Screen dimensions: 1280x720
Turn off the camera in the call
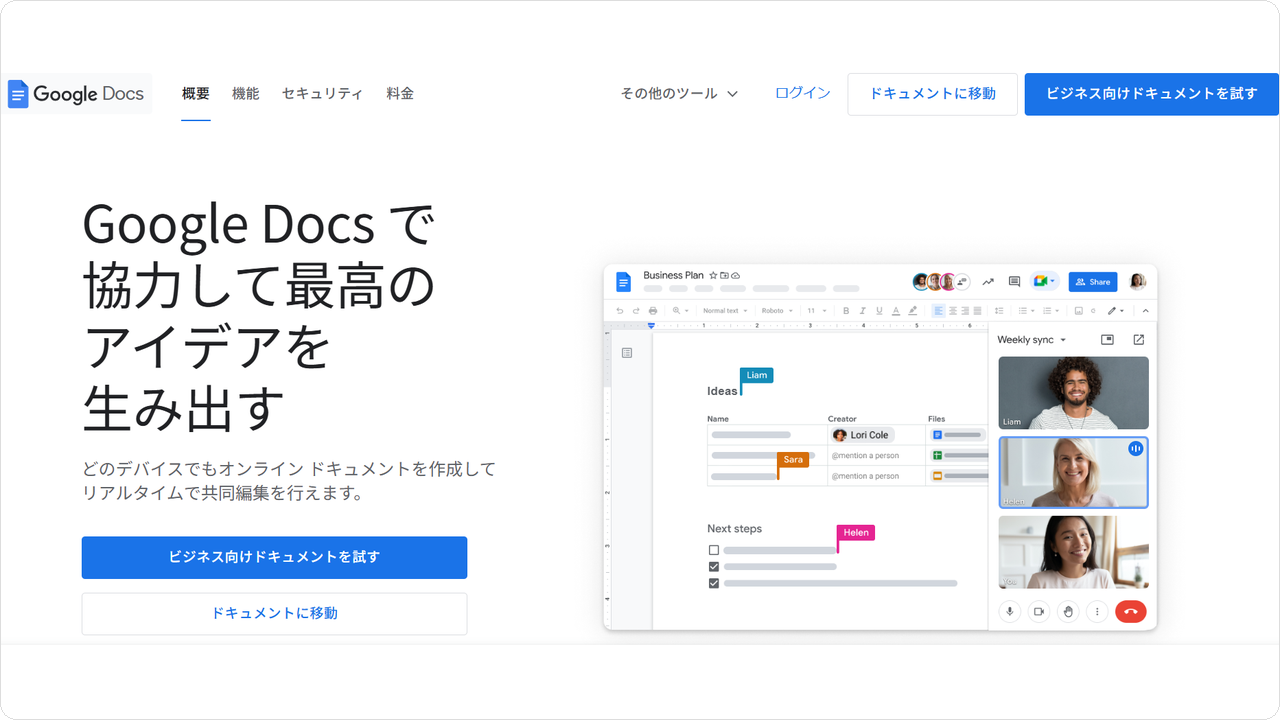tap(1039, 611)
